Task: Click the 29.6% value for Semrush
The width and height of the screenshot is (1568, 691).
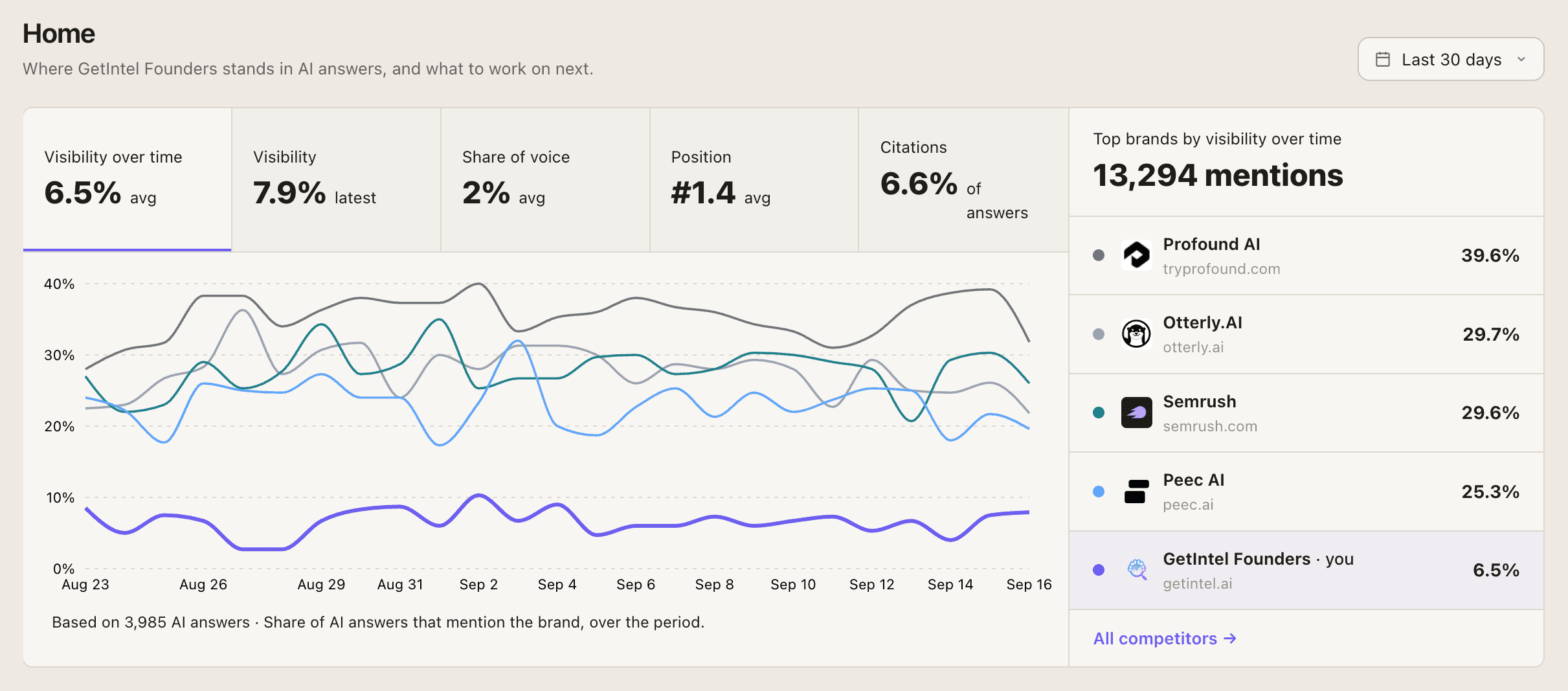Action: (1490, 413)
